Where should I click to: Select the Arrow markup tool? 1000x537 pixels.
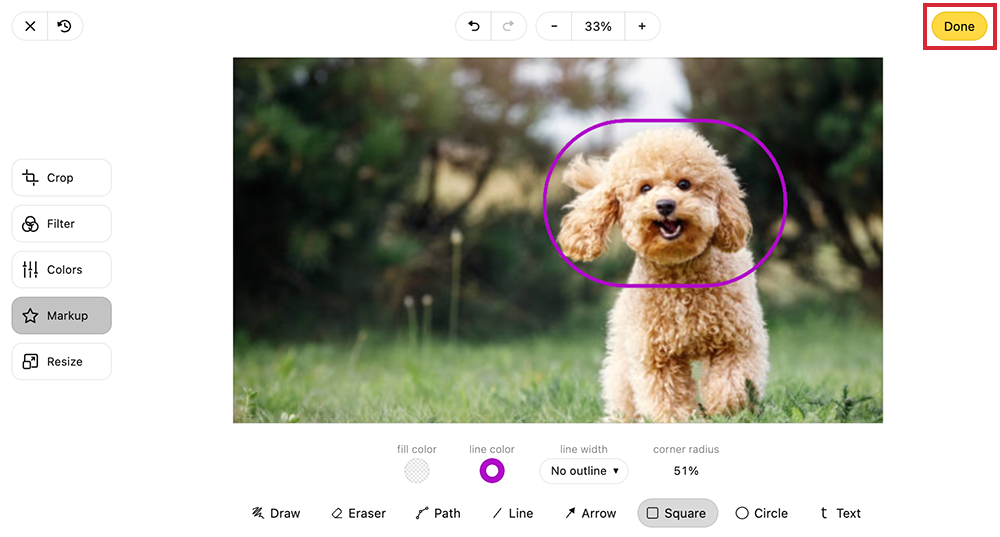pos(590,513)
